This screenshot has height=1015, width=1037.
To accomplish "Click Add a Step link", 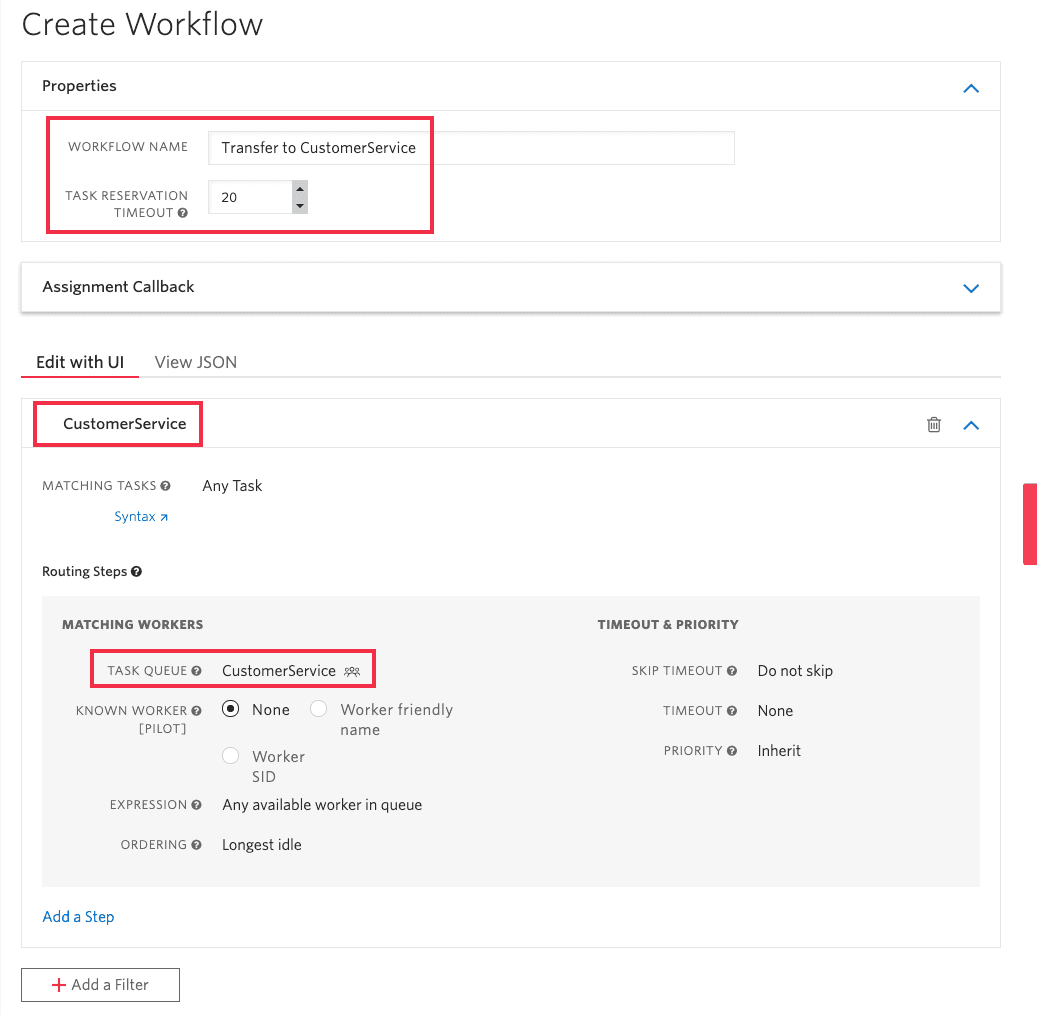I will [78, 916].
